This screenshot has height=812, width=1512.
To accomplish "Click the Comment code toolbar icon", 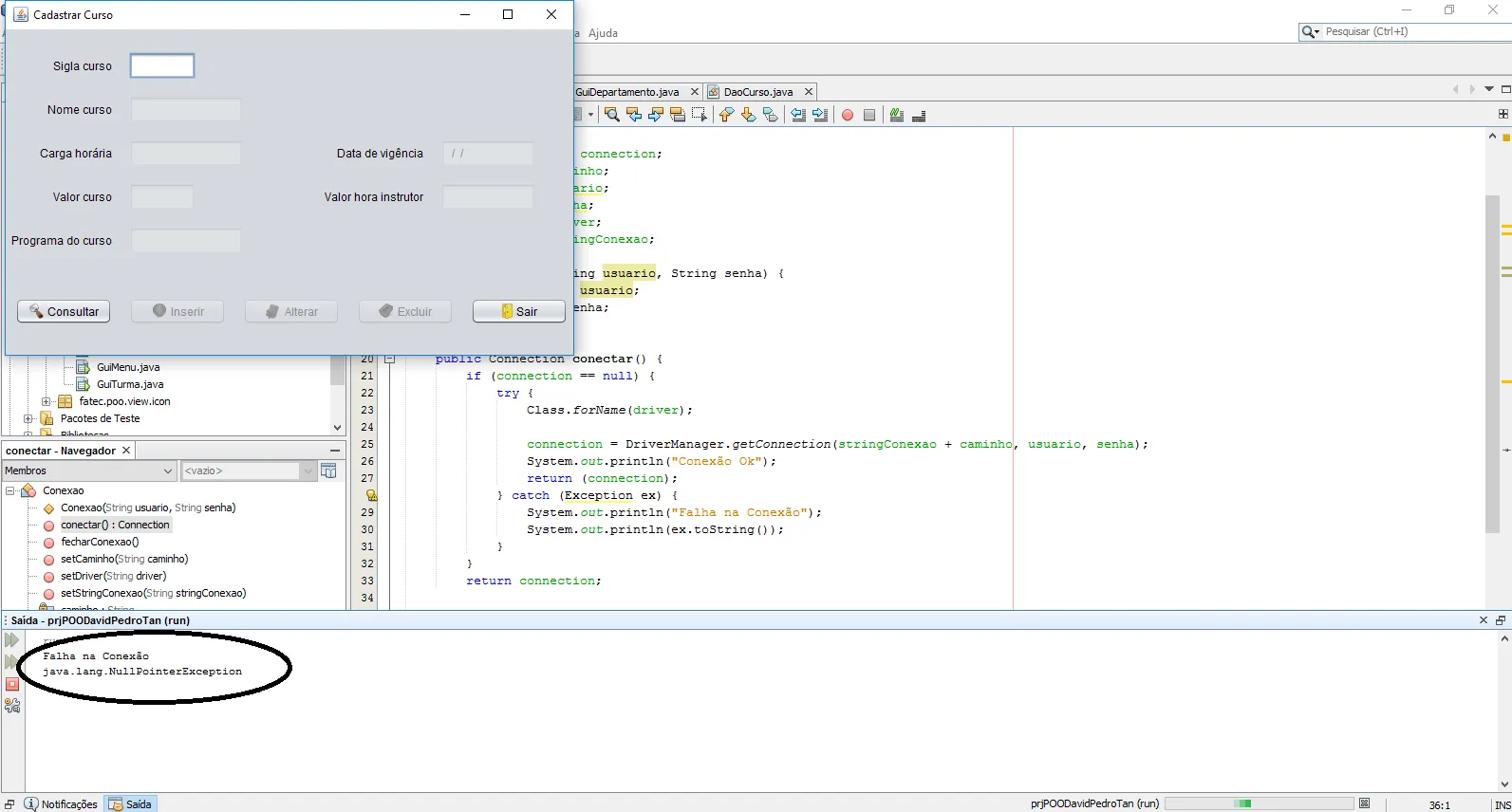I will (897, 115).
